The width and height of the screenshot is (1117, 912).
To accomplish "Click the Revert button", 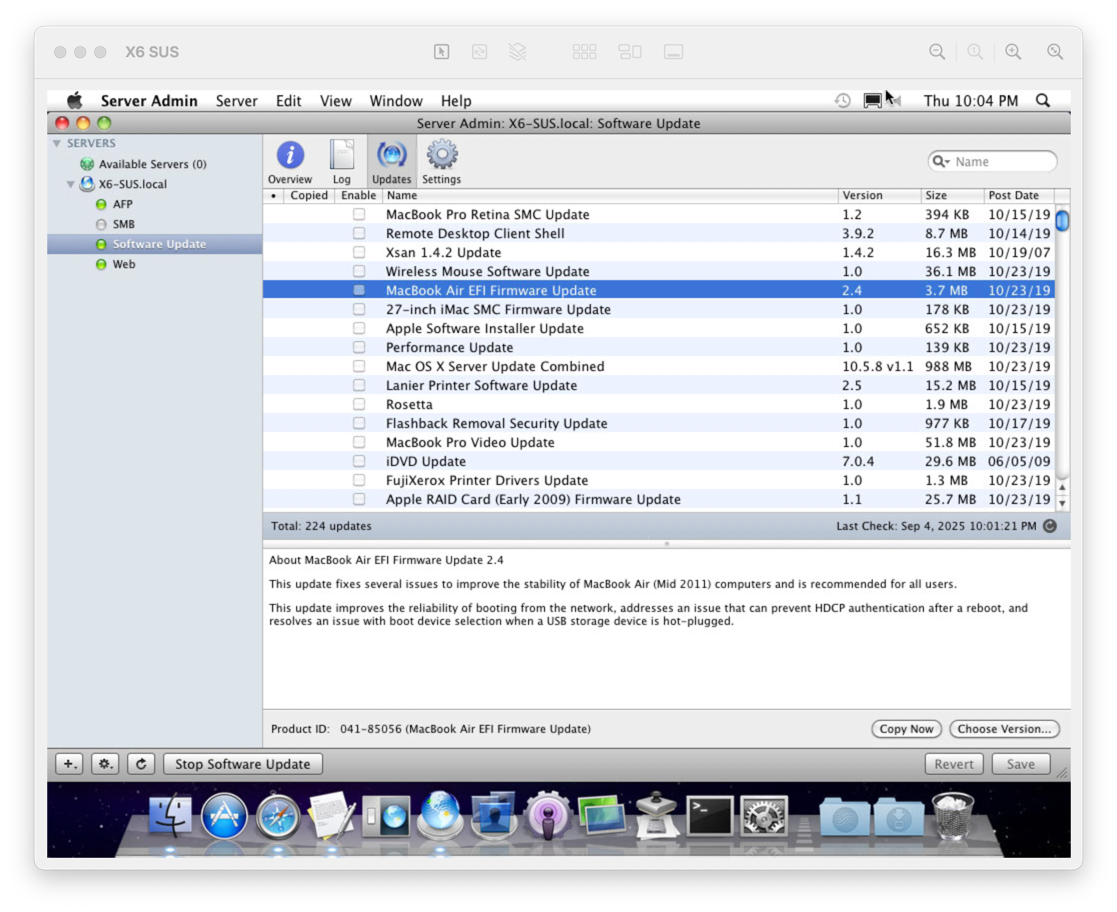I will (x=954, y=764).
